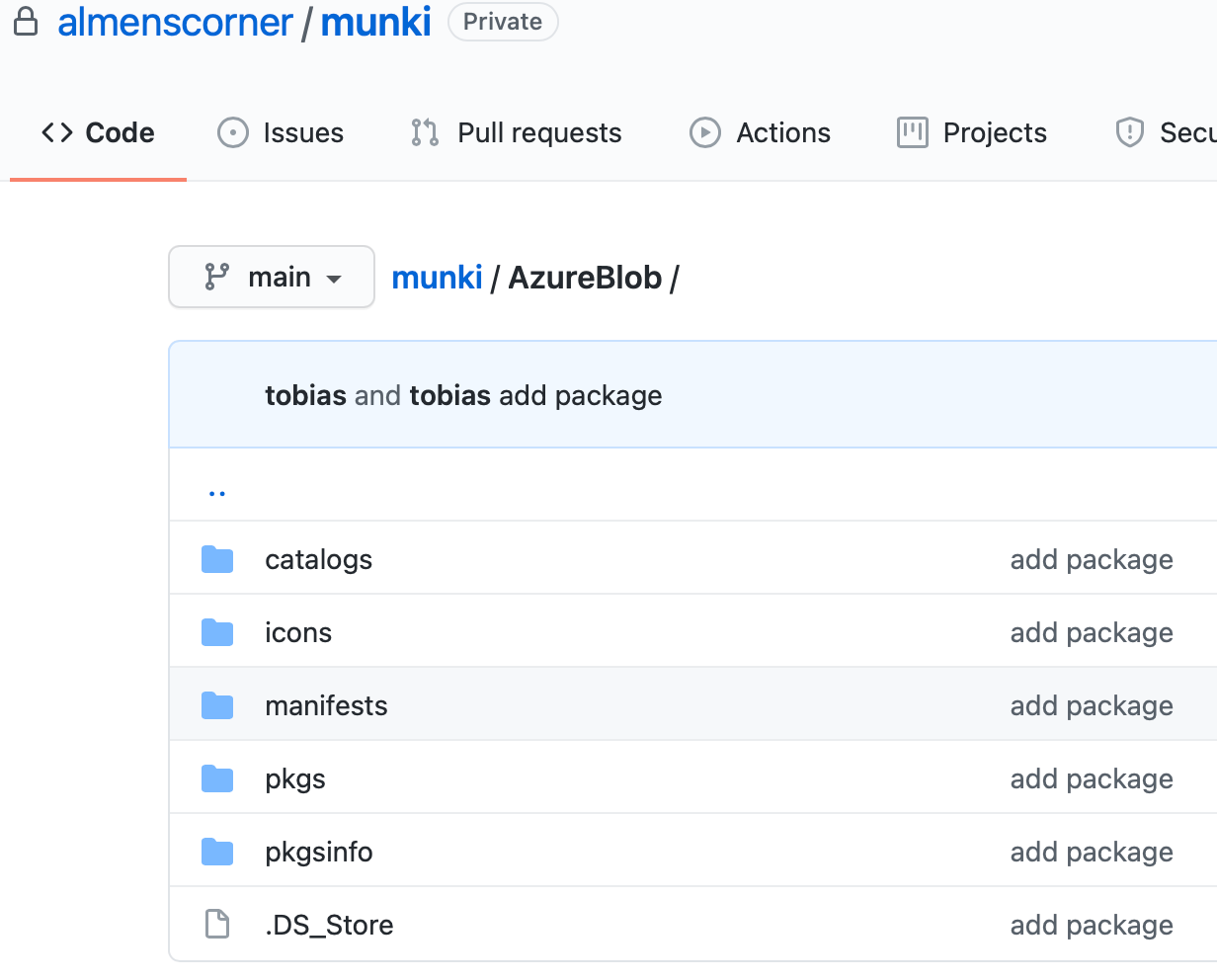Click the pkgsinfo folder icon
Image resolution: width=1217 pixels, height=980 pixels.
(x=217, y=853)
